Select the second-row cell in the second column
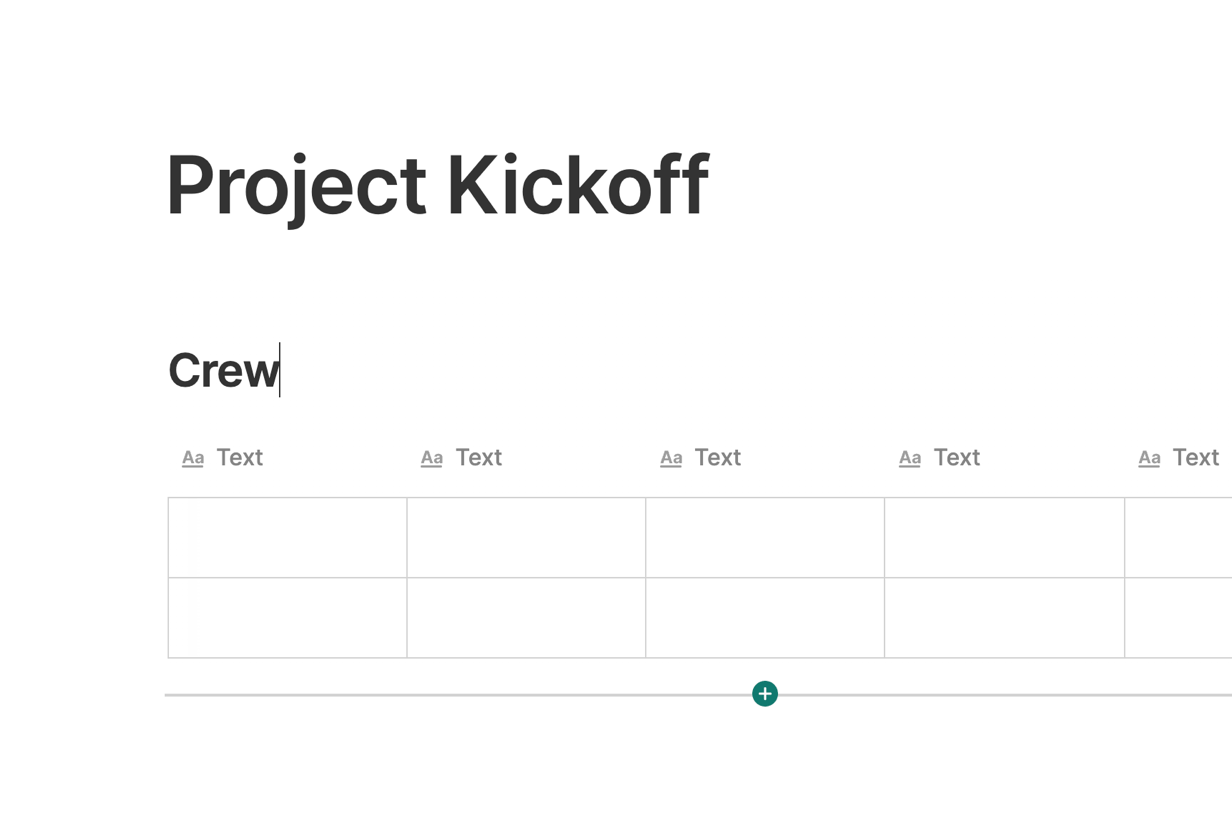 [527, 618]
